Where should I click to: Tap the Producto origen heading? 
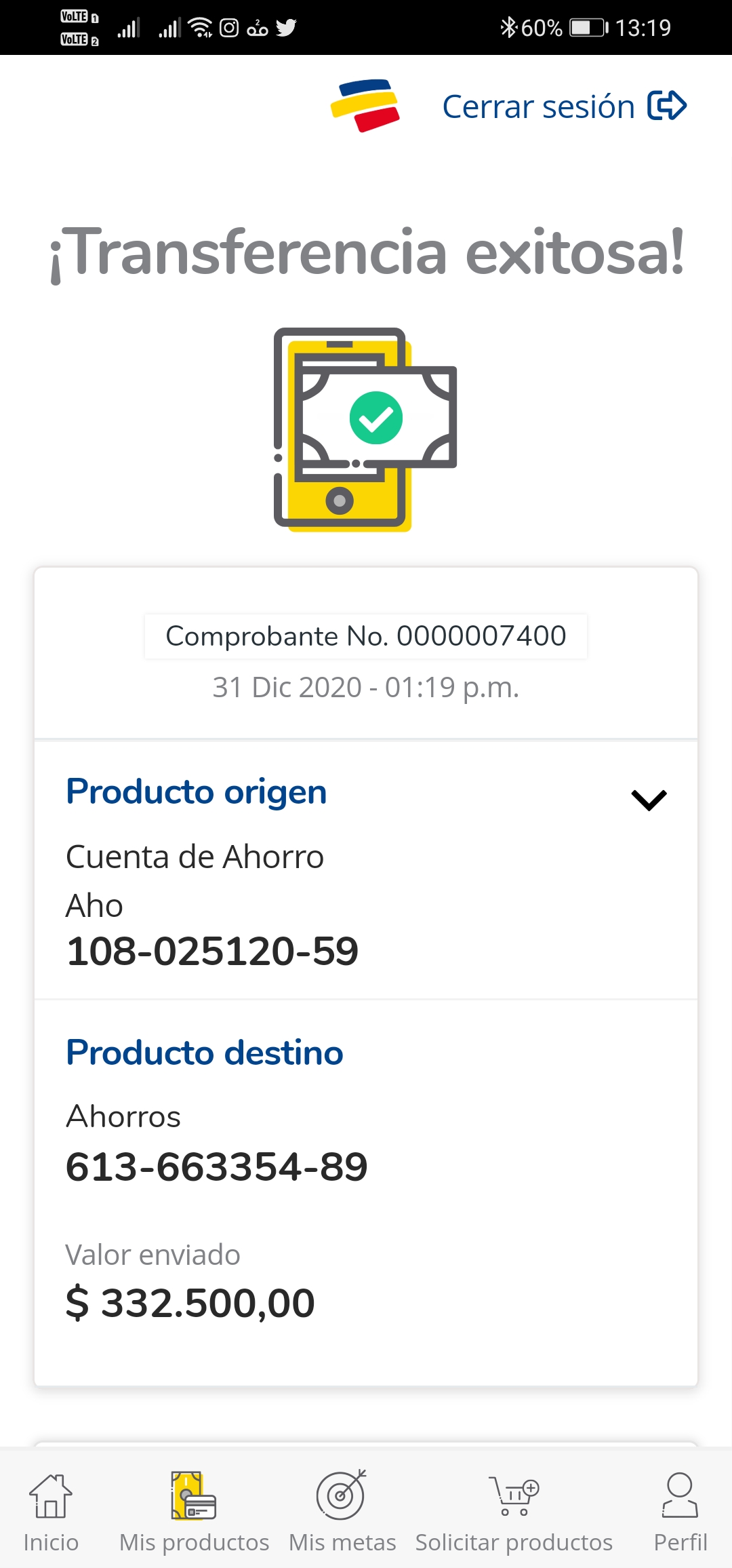(x=197, y=792)
